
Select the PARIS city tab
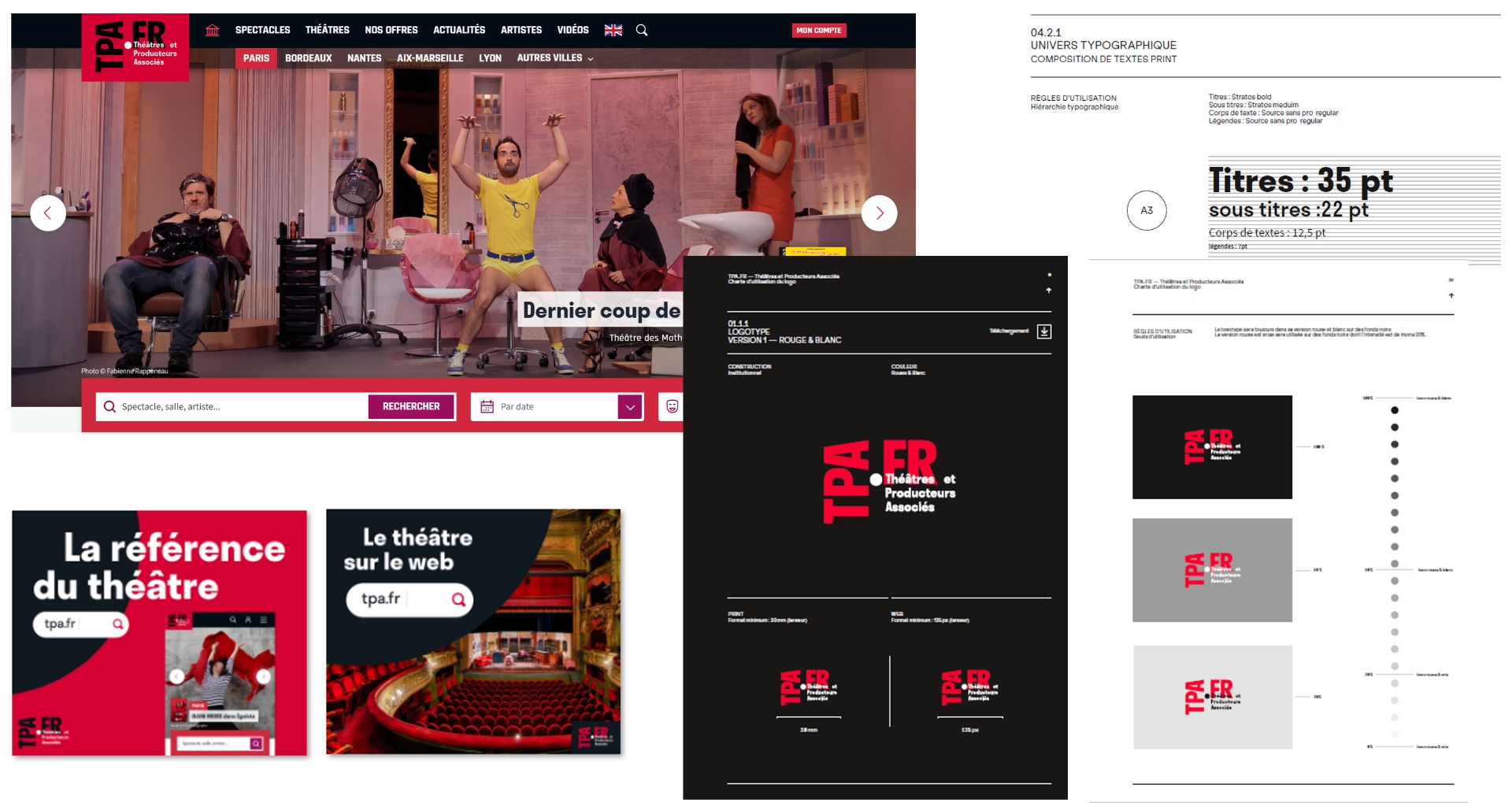coord(255,57)
